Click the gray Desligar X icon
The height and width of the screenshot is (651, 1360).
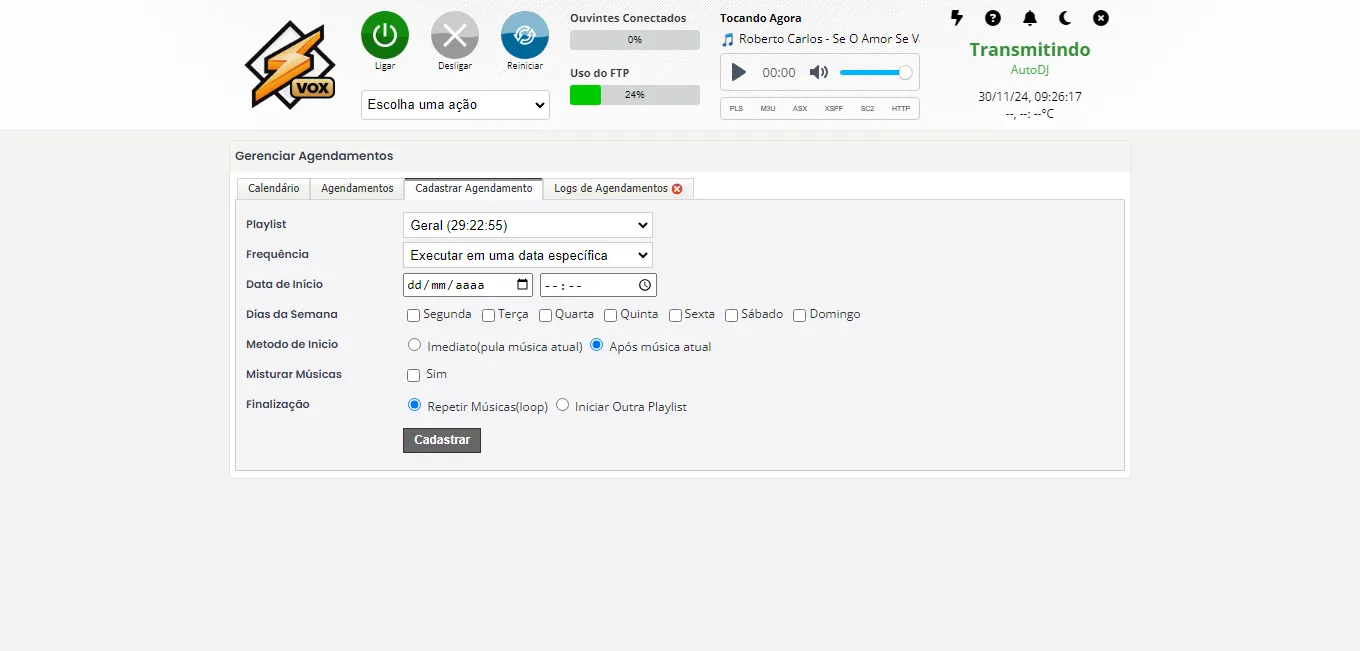pos(455,35)
